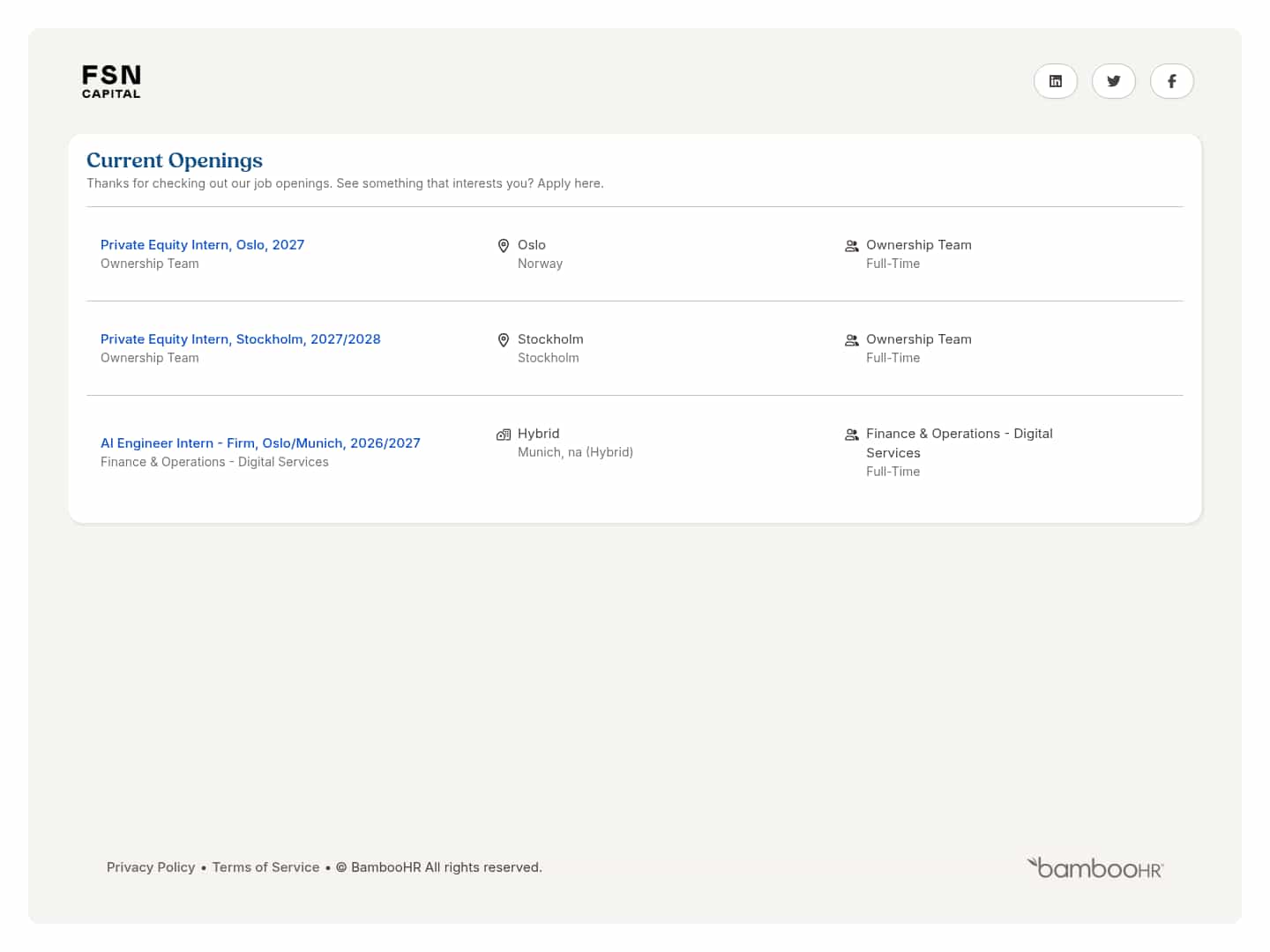
Task: Click "Full-Time" in the Oslo job row
Action: point(893,264)
